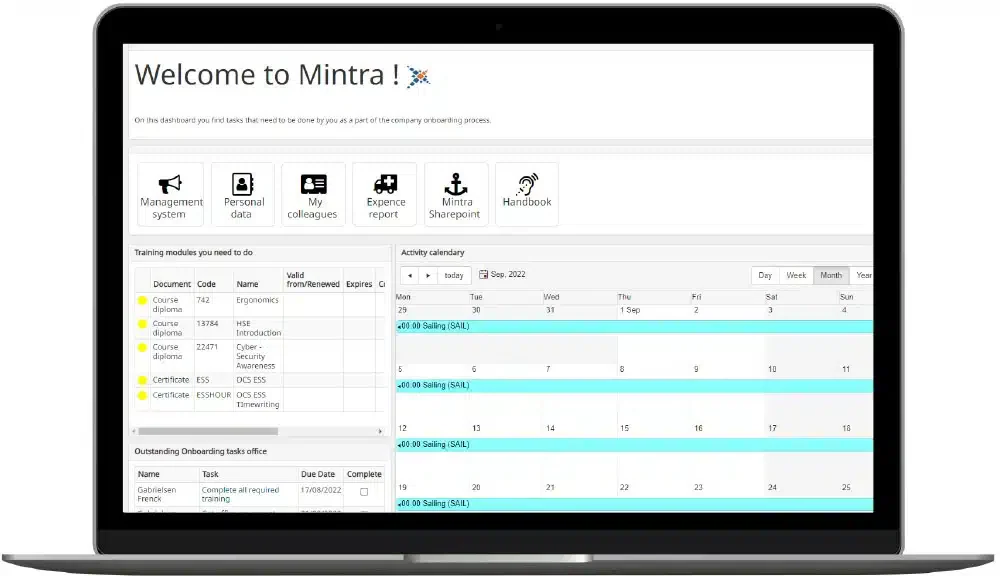Viewport: 1000px width, 576px height.
Task: Click the calendar icon beside Sep, 2022
Action: 483,274
